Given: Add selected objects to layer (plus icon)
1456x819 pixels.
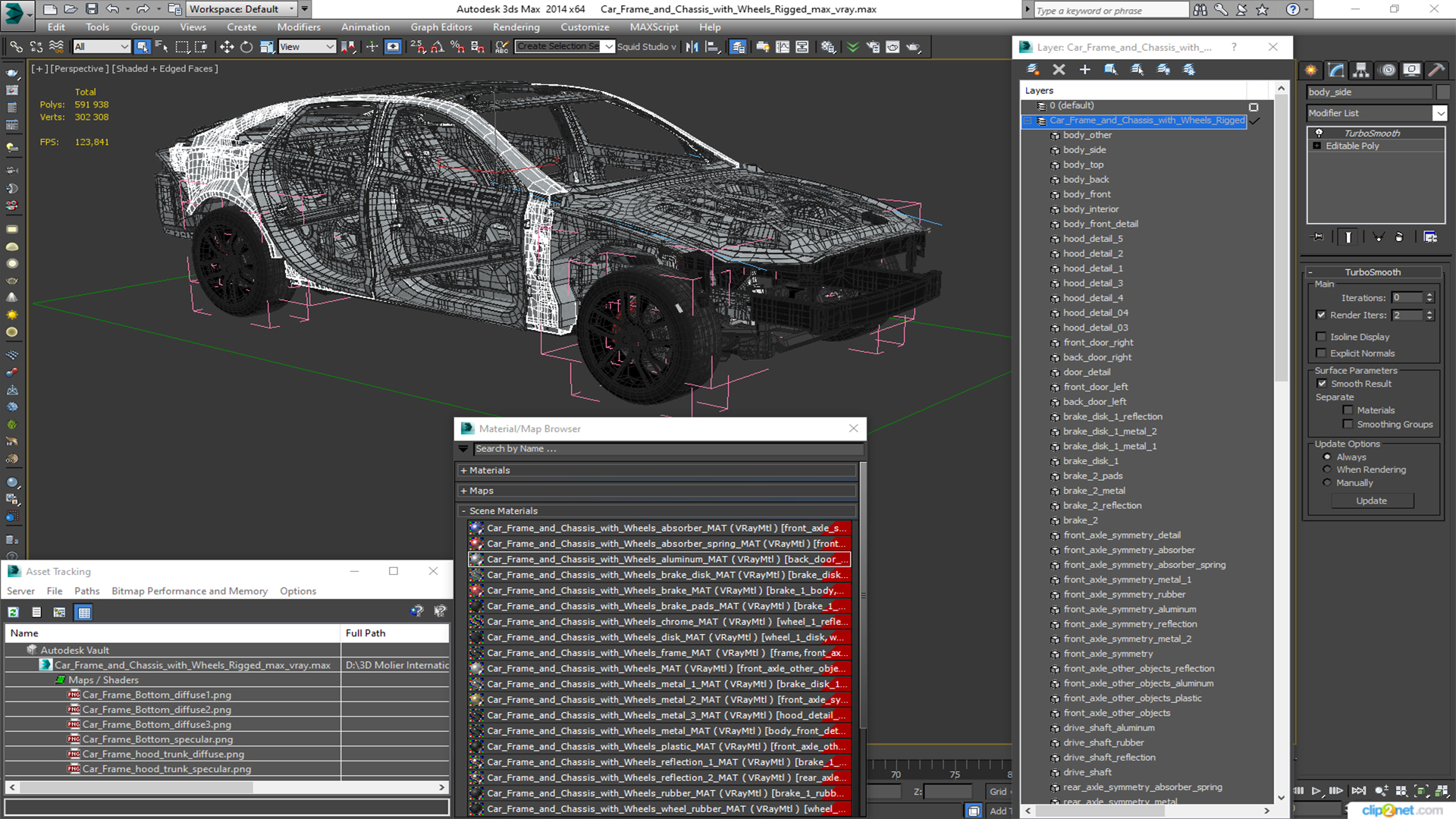Looking at the screenshot, I should click(x=1085, y=69).
